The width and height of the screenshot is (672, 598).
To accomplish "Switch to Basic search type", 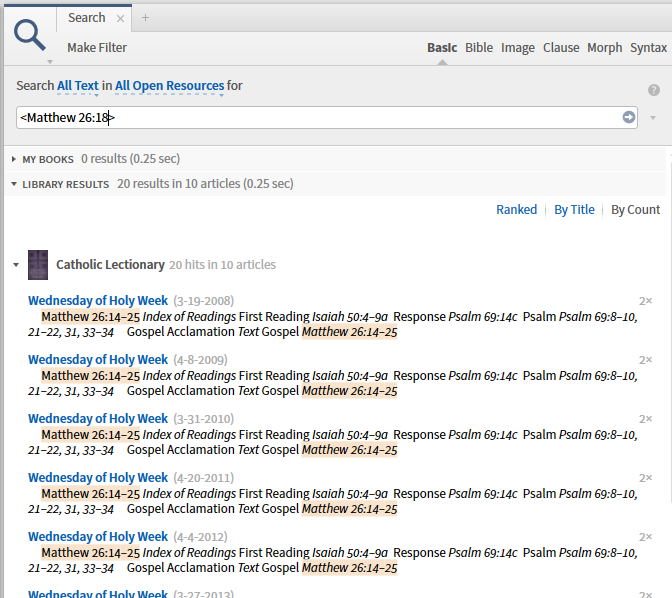I will [x=442, y=48].
